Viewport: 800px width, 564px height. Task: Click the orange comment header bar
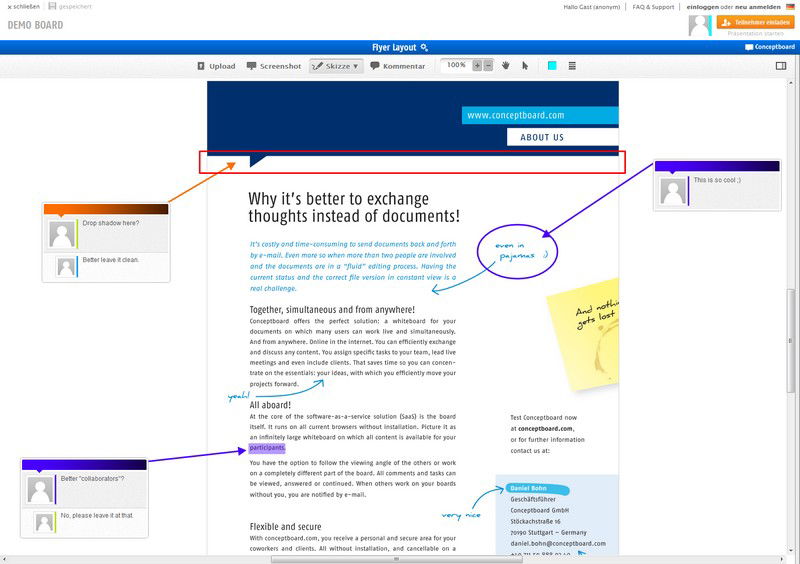point(106,209)
